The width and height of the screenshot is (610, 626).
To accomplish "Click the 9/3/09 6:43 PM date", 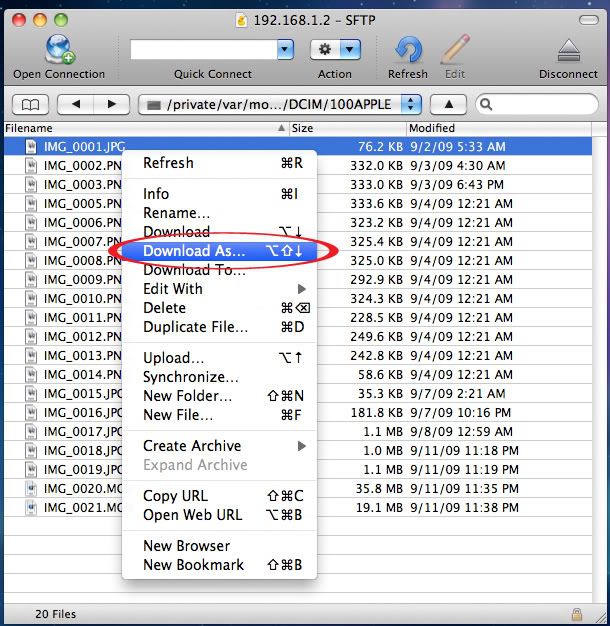I will (457, 184).
